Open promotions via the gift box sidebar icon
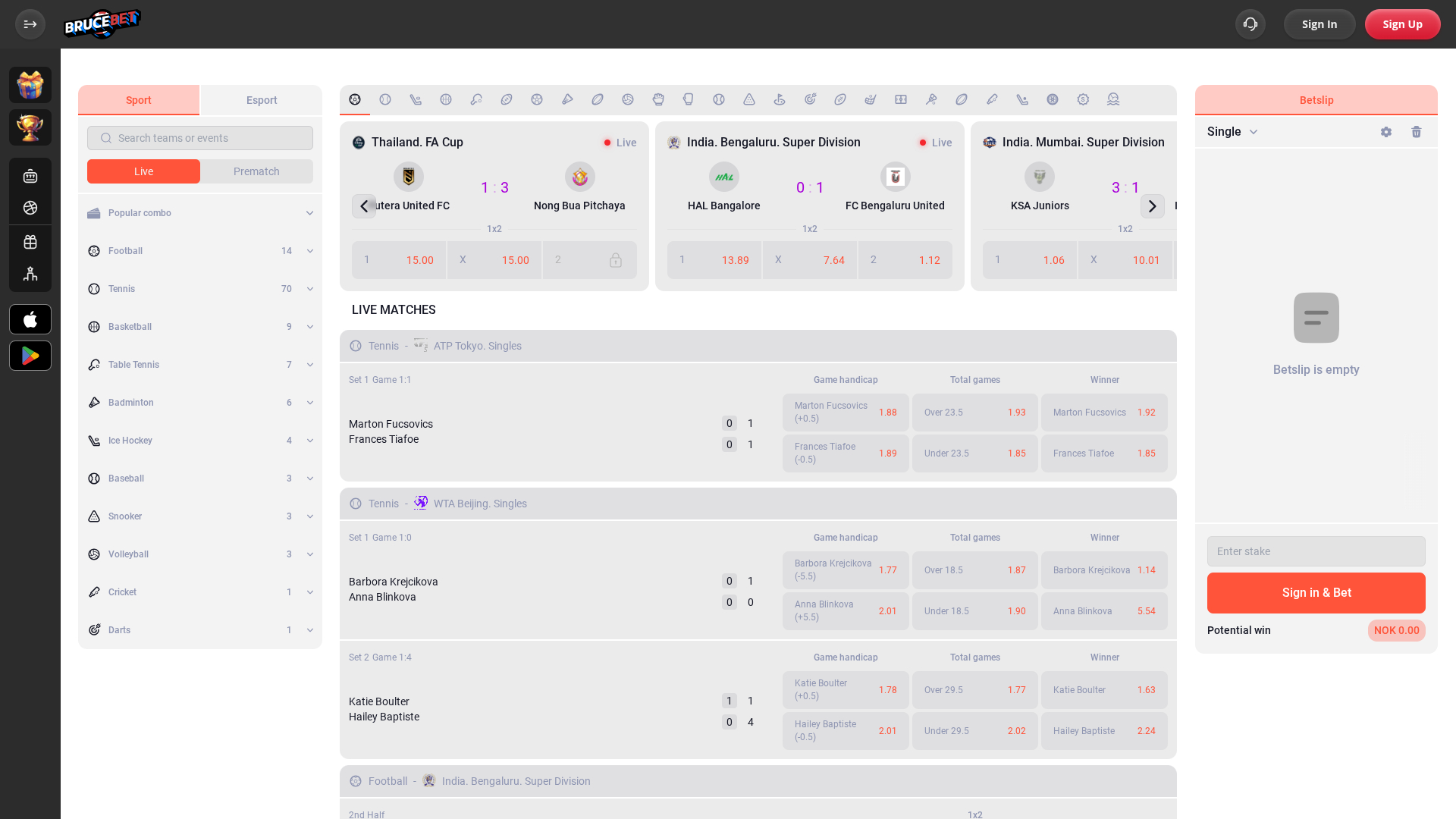Viewport: 1456px width, 819px height. tap(30, 84)
